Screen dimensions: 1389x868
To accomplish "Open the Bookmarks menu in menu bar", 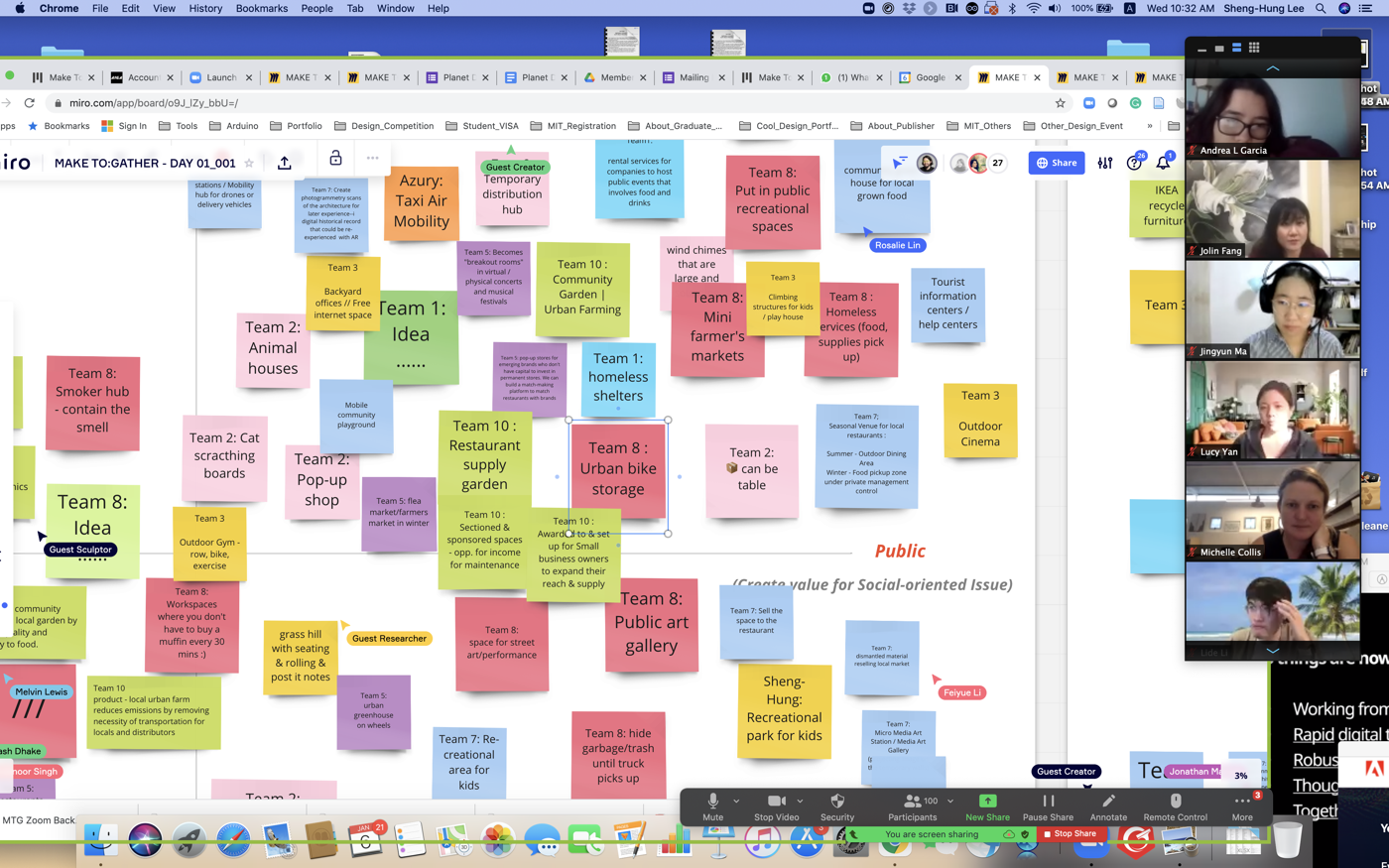I will coord(261,8).
